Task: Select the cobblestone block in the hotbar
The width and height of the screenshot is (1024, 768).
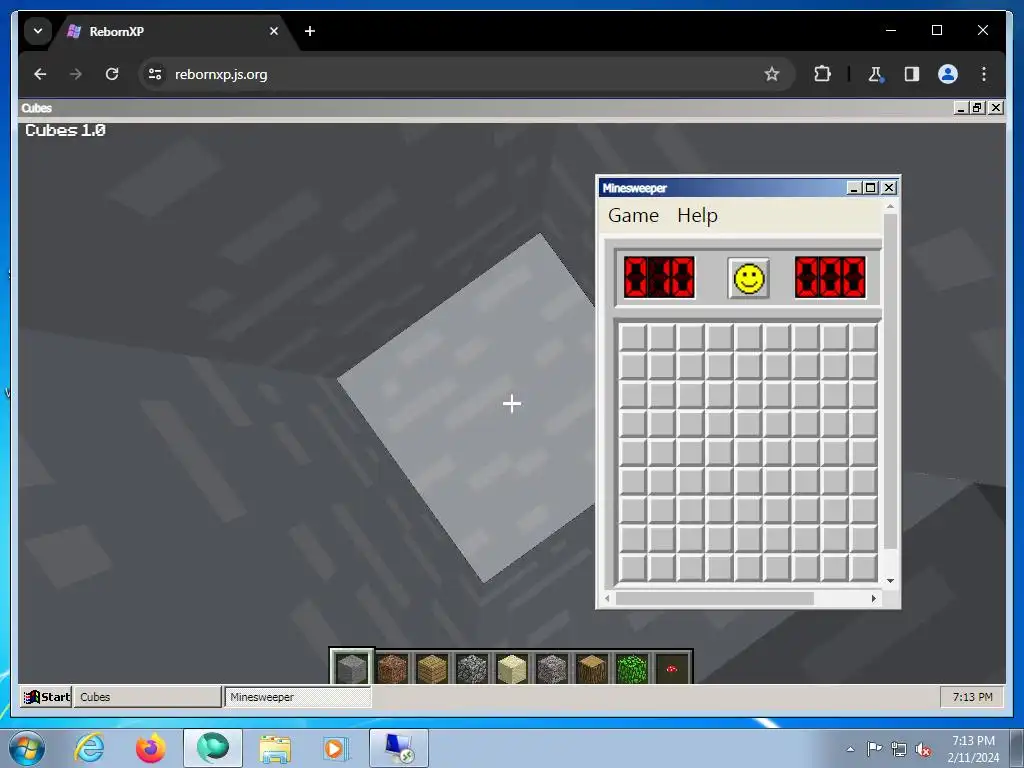Action: click(x=472, y=668)
